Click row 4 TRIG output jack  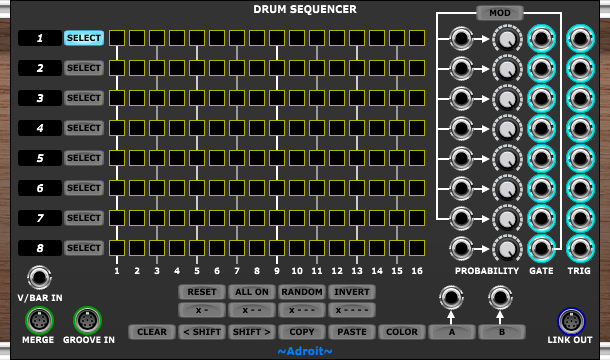[x=580, y=128]
